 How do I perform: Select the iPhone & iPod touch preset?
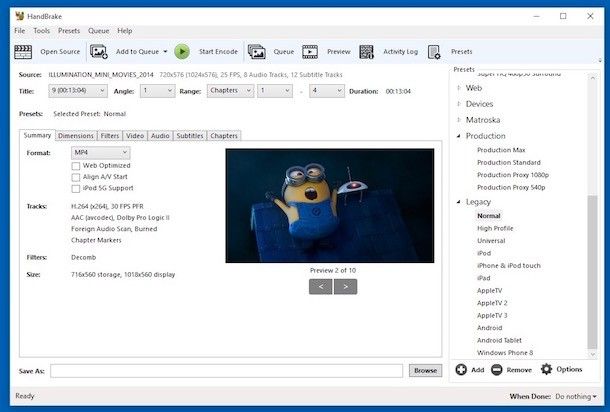[508, 266]
